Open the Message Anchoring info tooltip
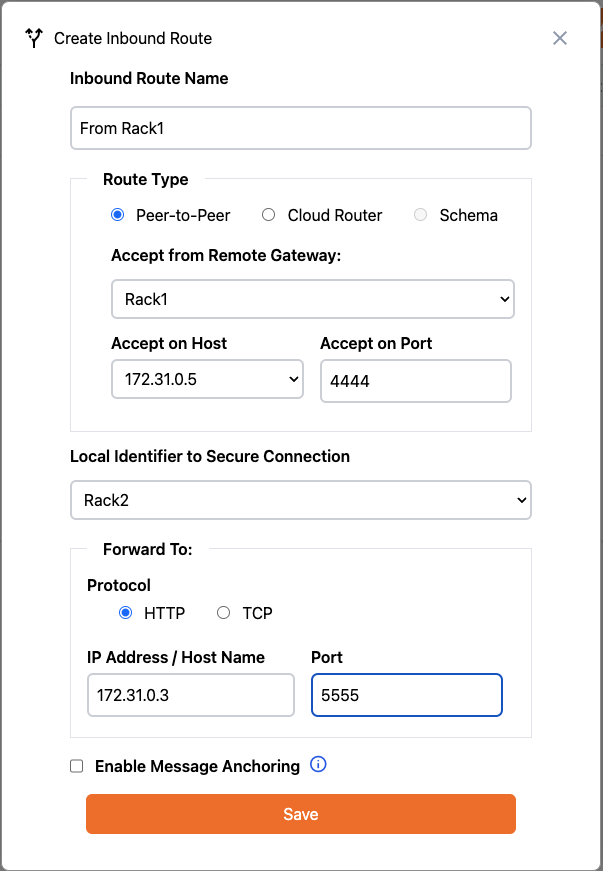Screen dimensions: 603x871 [x=318, y=764]
